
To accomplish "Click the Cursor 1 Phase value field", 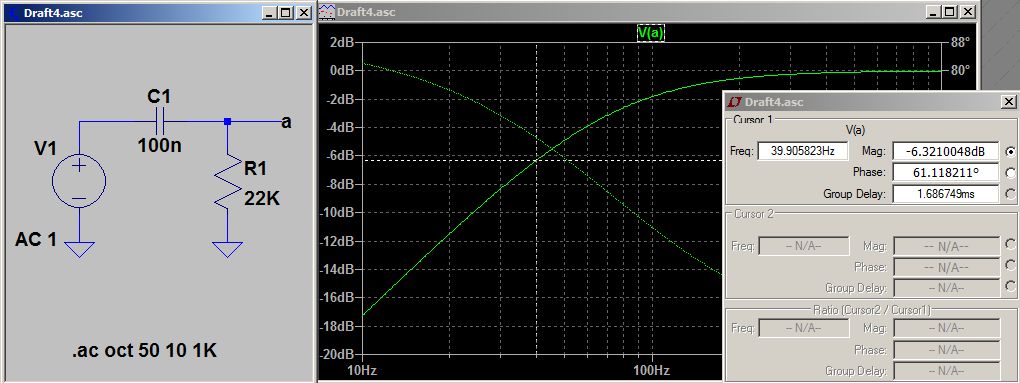I will [946, 172].
